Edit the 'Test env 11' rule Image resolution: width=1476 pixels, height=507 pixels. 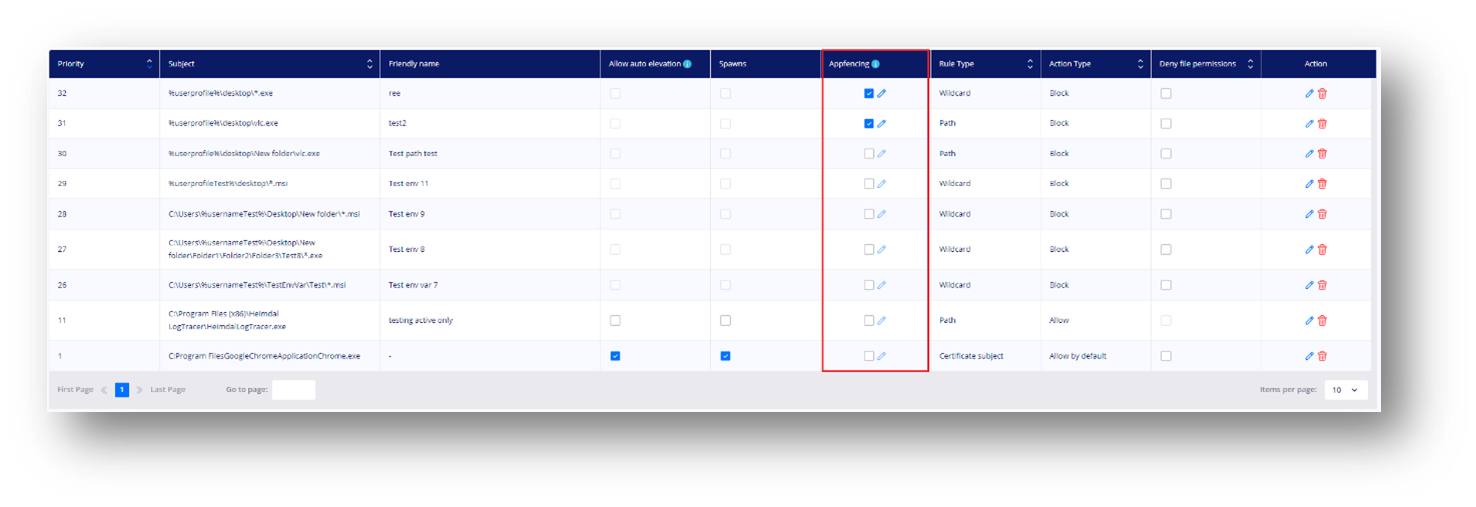[x=1309, y=184]
